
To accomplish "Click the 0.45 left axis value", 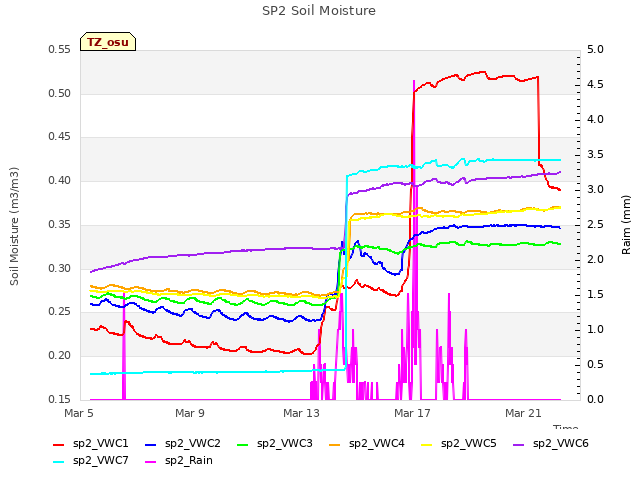I will coord(60,137).
